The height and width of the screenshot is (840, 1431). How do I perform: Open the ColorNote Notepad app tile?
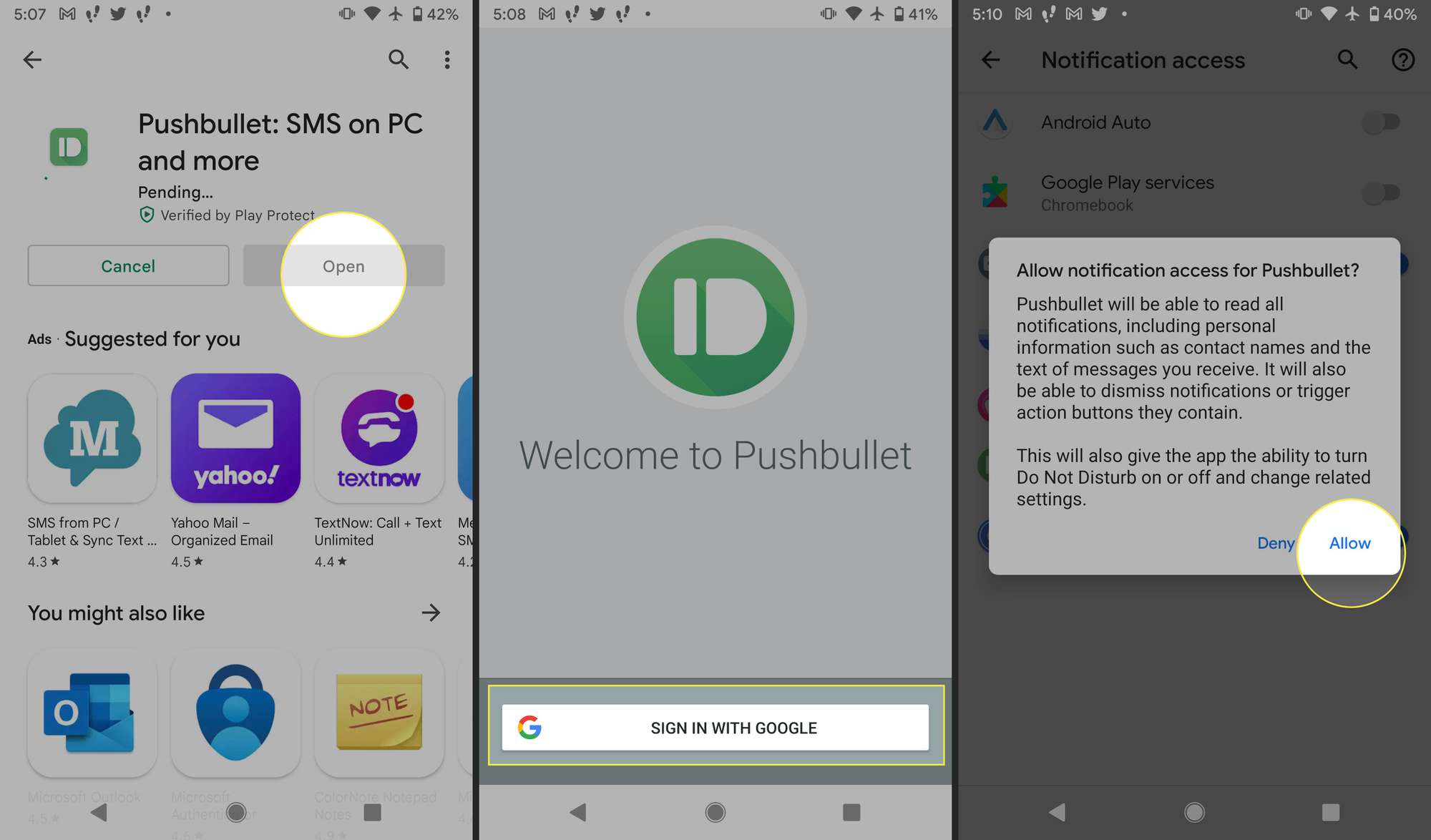(x=379, y=713)
